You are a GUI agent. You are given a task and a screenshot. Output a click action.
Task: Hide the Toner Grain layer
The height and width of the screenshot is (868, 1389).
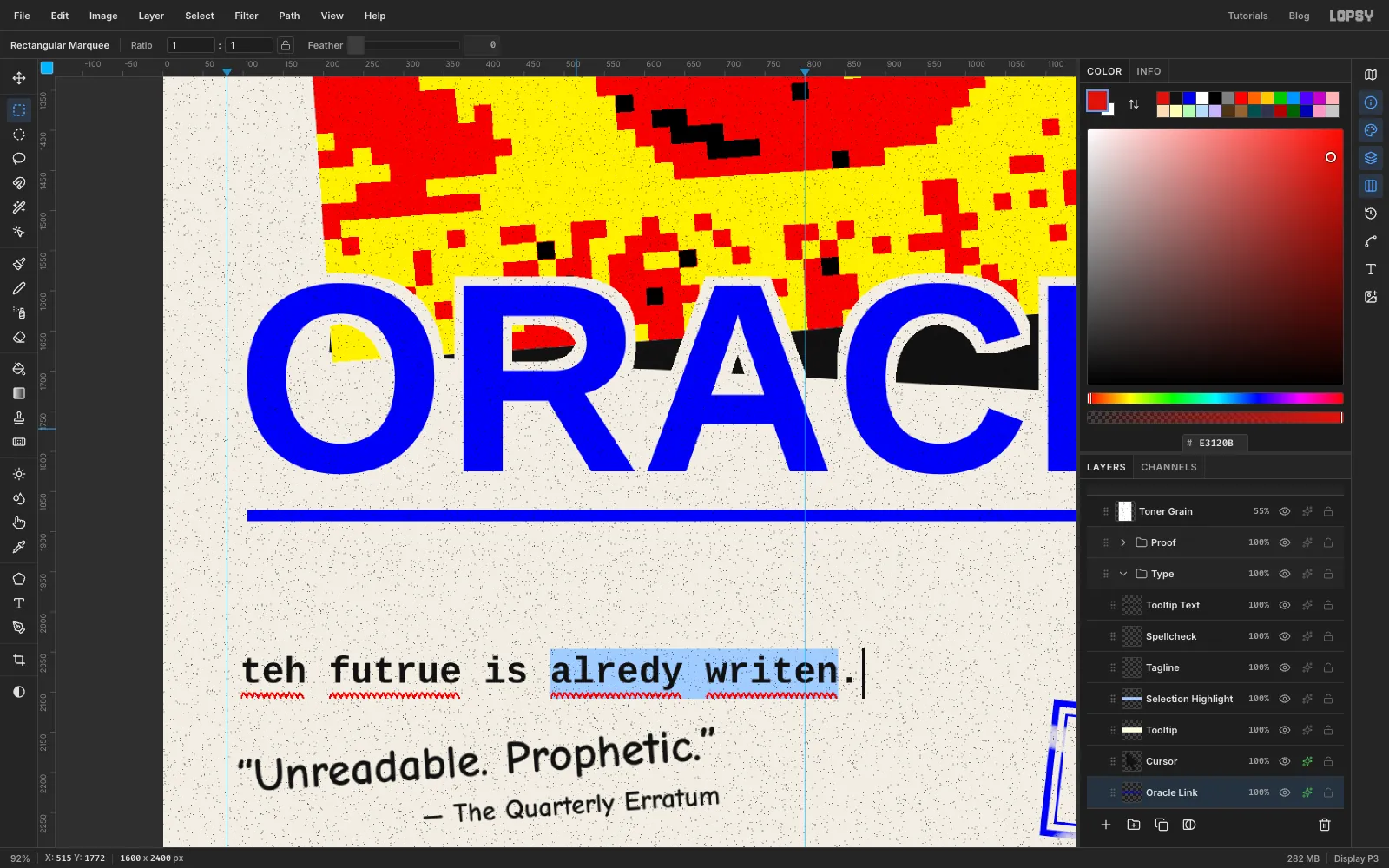click(x=1285, y=511)
